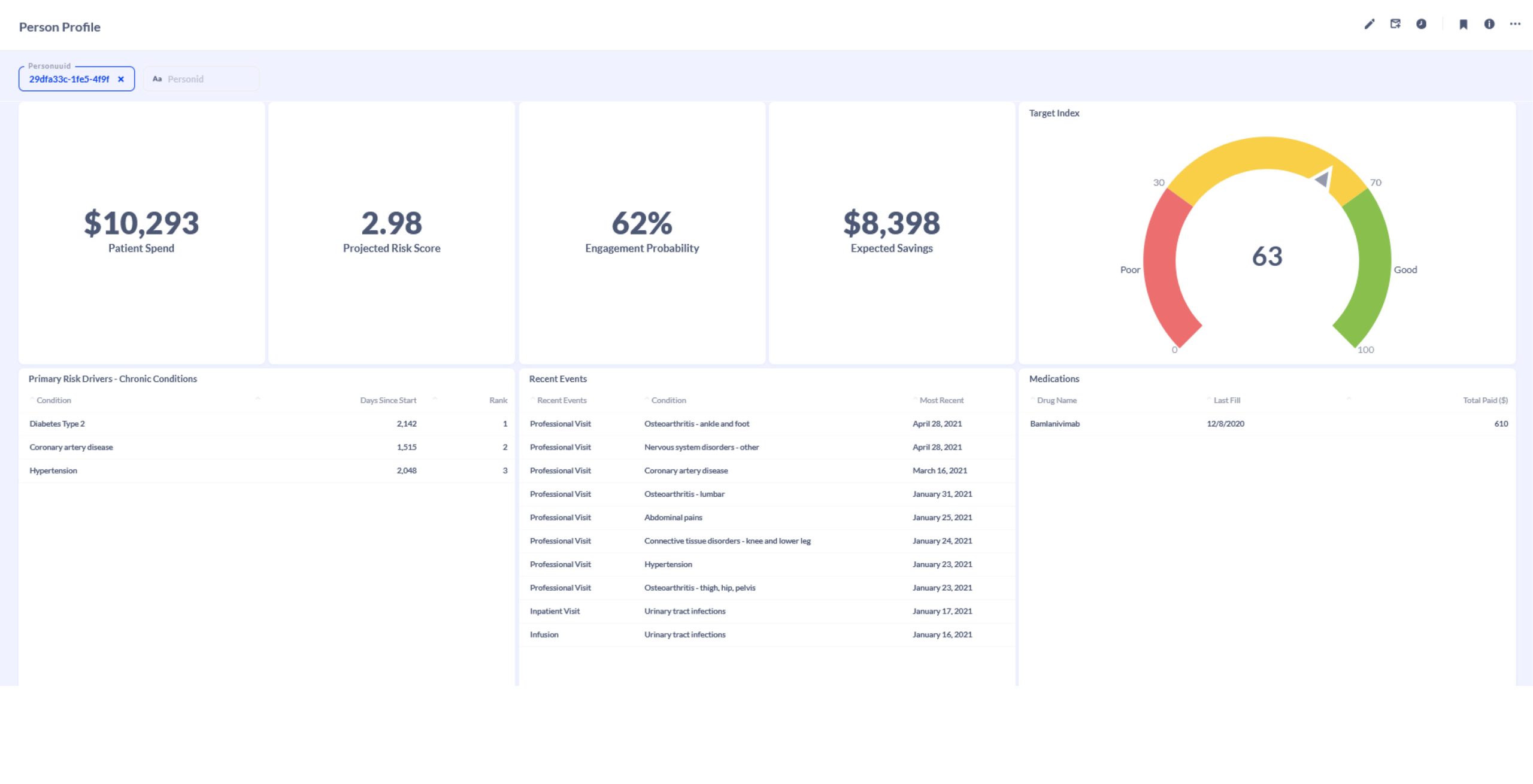This screenshot has height=784, width=1533.
Task: Open auto-refresh clock icon
Action: coord(1421,24)
